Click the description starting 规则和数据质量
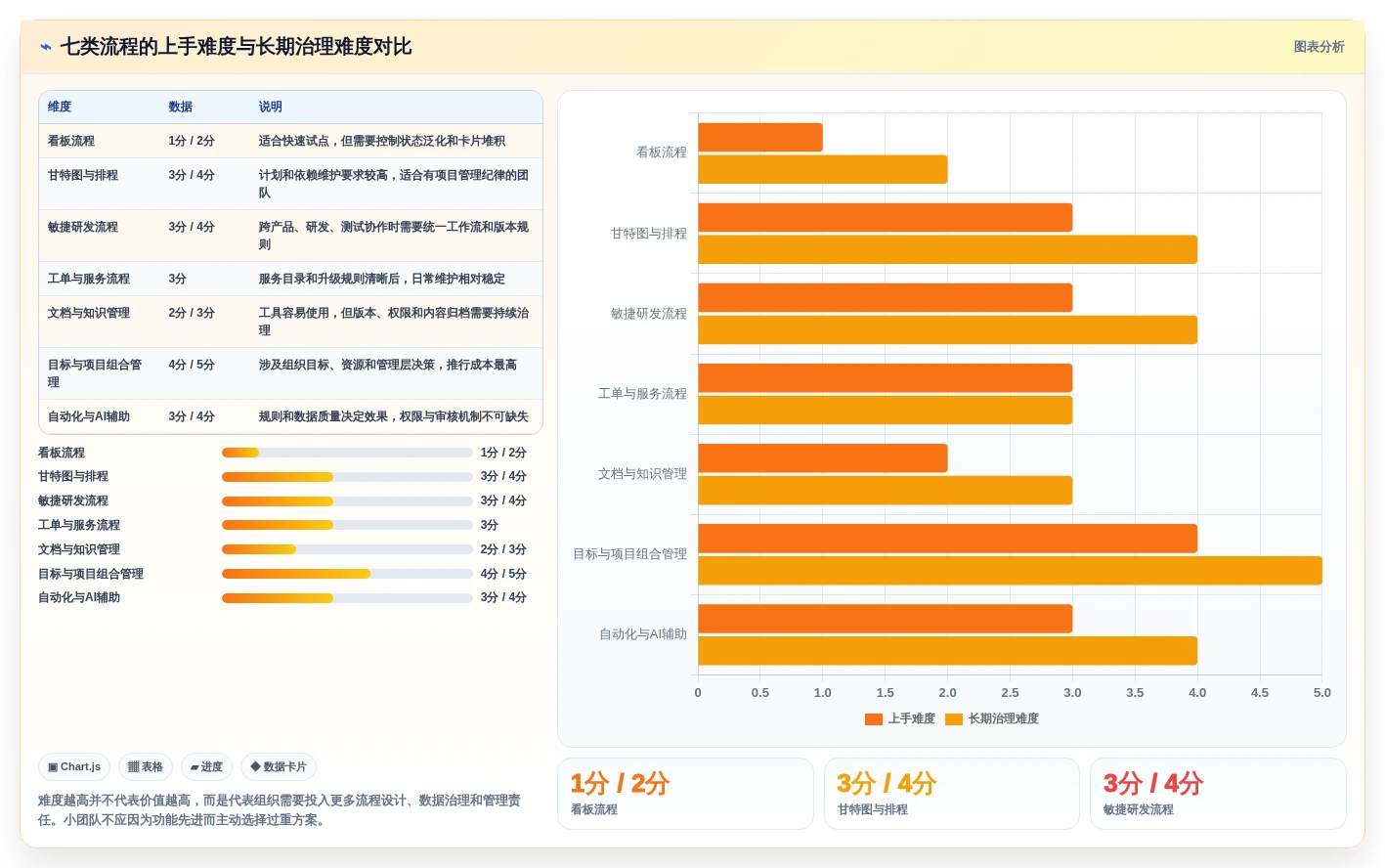The width and height of the screenshot is (1385, 868). 394,416
